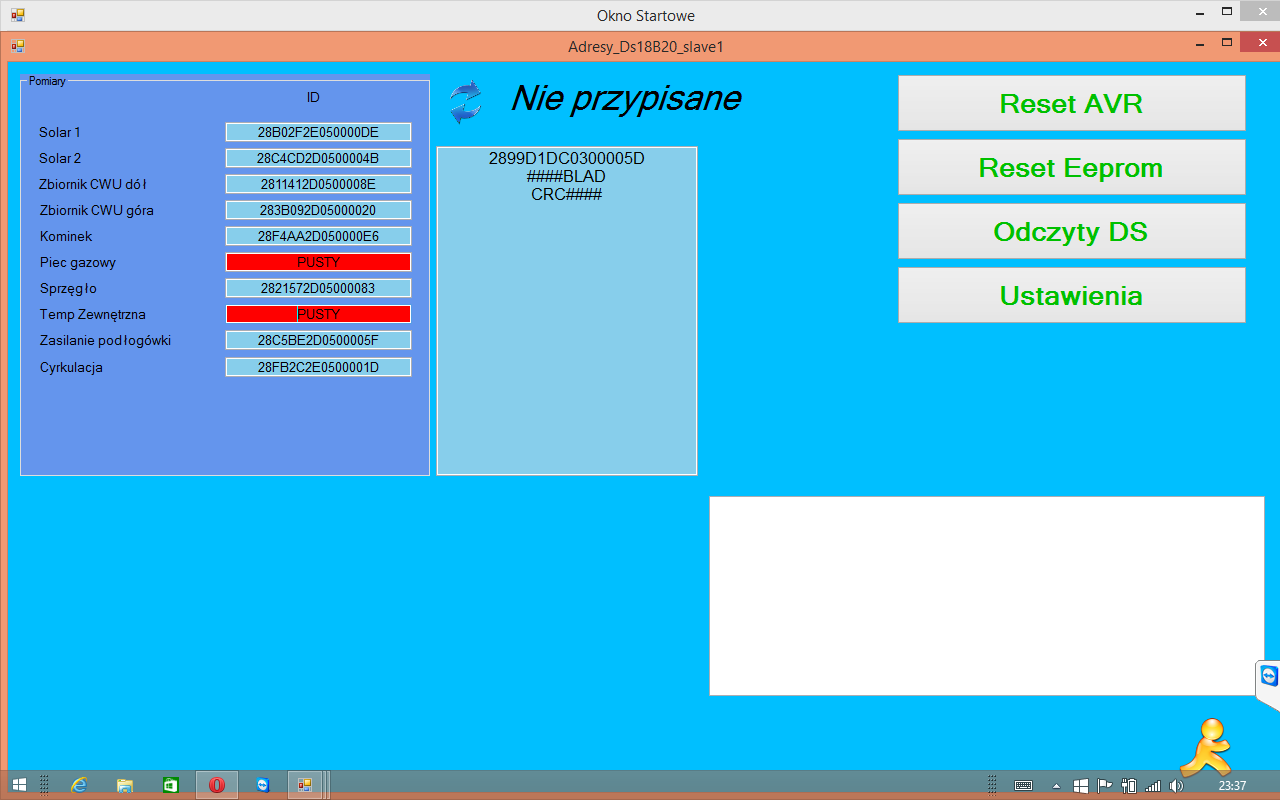1280x800 pixels.
Task: Minimize the Okno Startowe window
Action: point(1200,12)
